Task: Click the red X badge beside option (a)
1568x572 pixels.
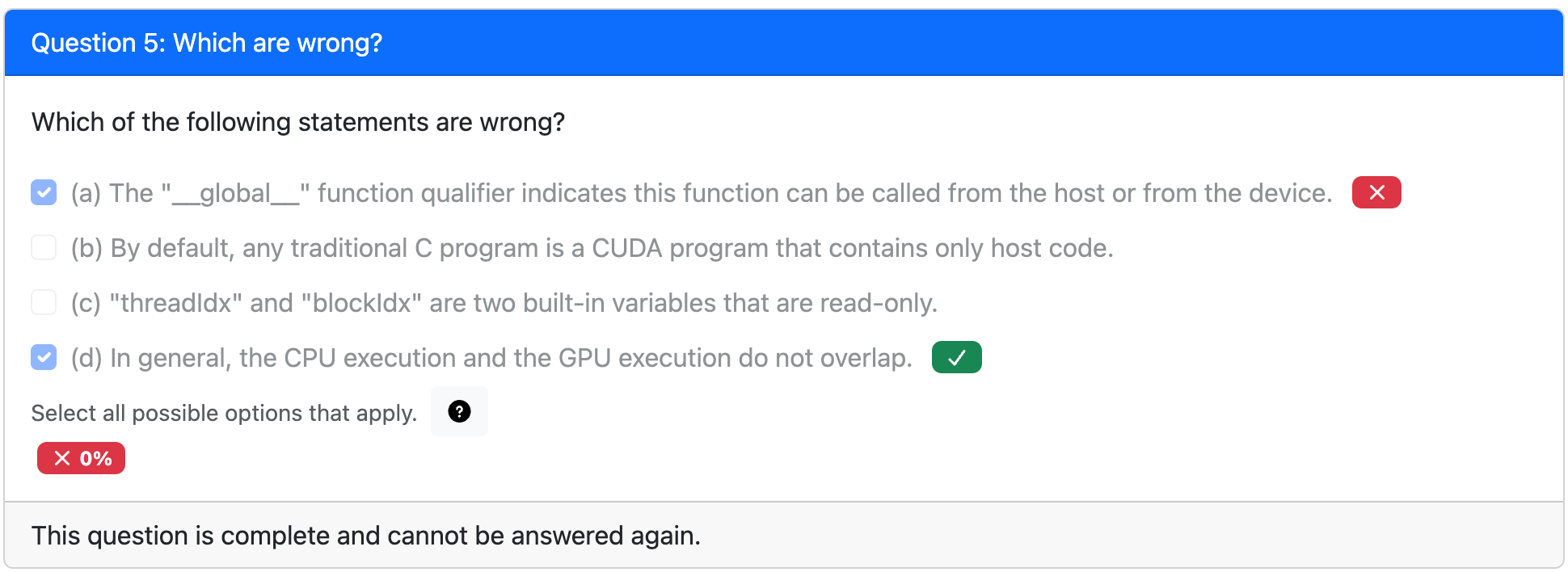Action: coord(1376,192)
